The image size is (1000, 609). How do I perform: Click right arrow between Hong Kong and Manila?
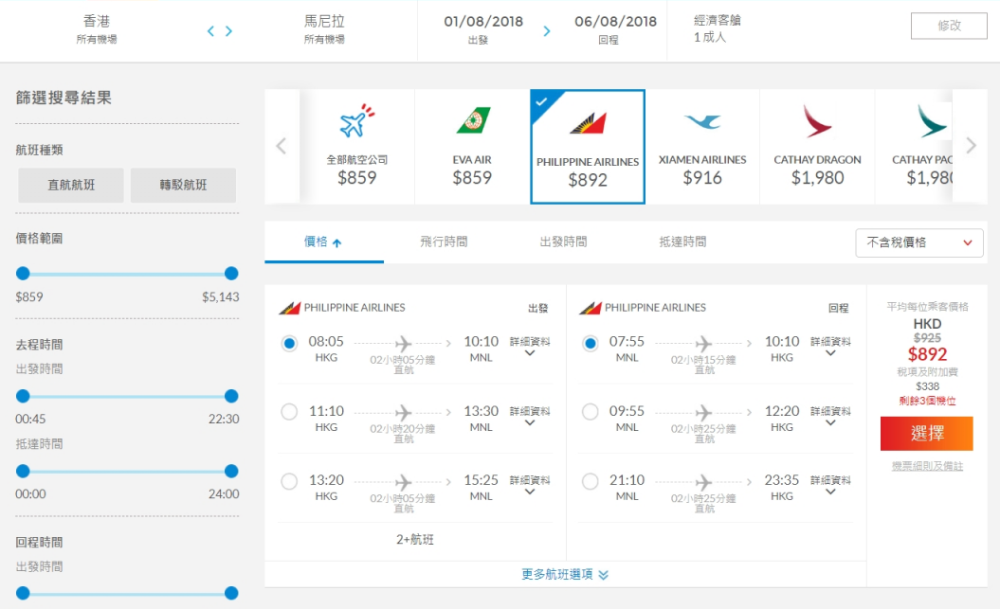click(229, 31)
